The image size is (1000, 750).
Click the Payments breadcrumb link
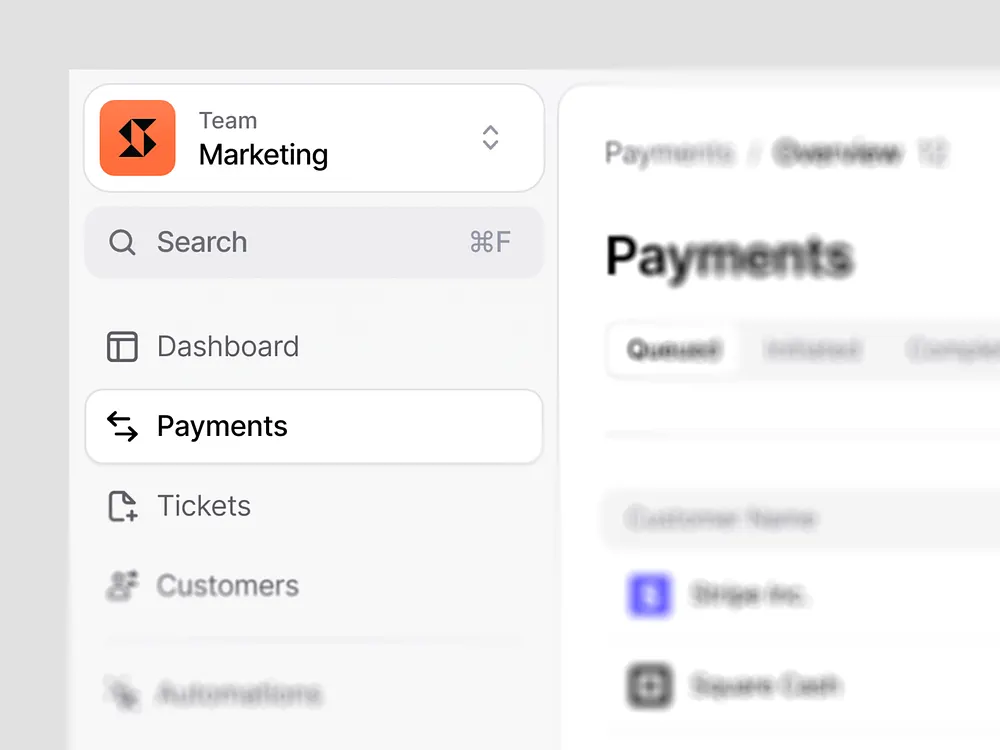pos(669,153)
